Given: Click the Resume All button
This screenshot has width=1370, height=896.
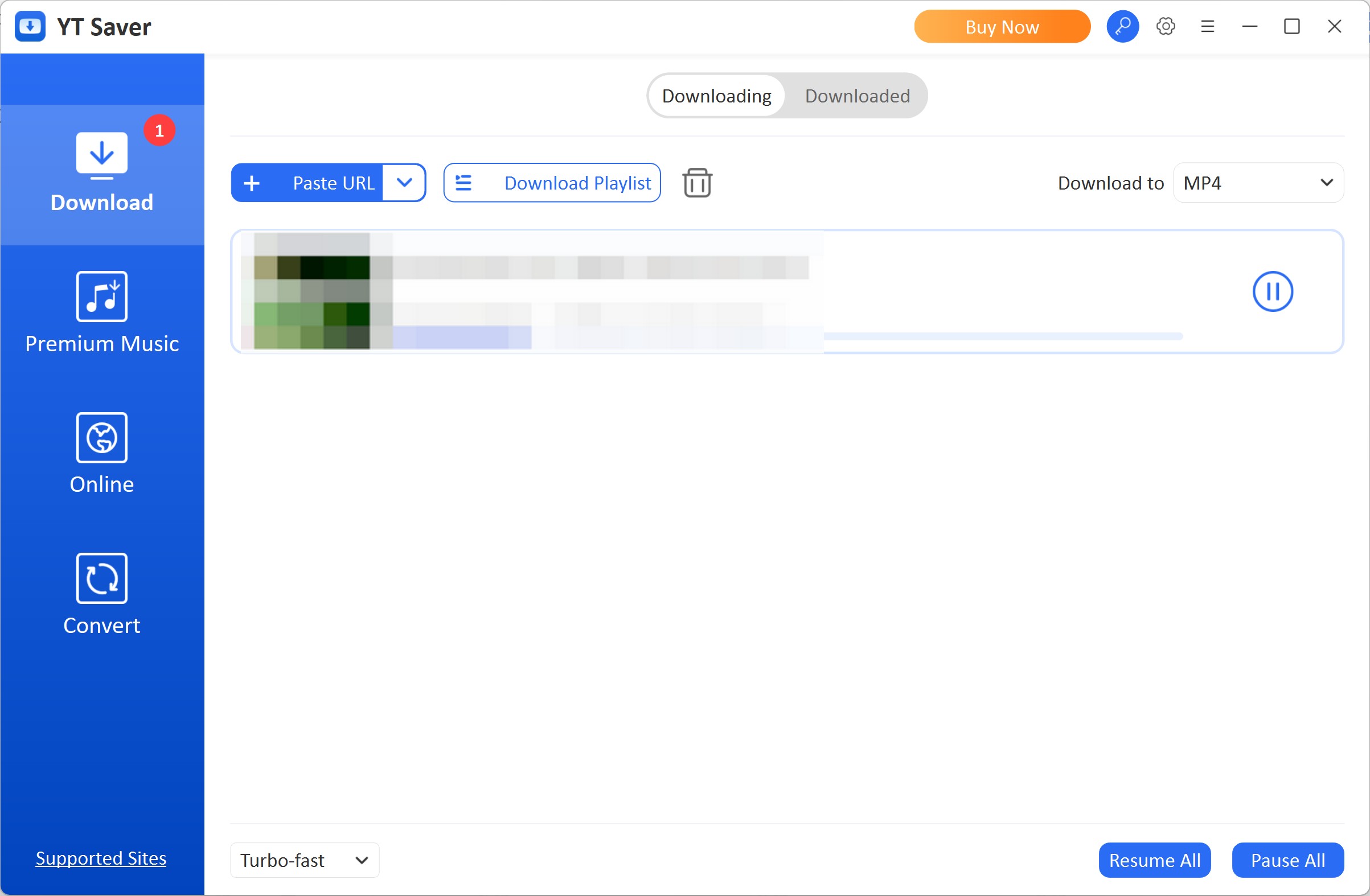Looking at the screenshot, I should (1155, 860).
